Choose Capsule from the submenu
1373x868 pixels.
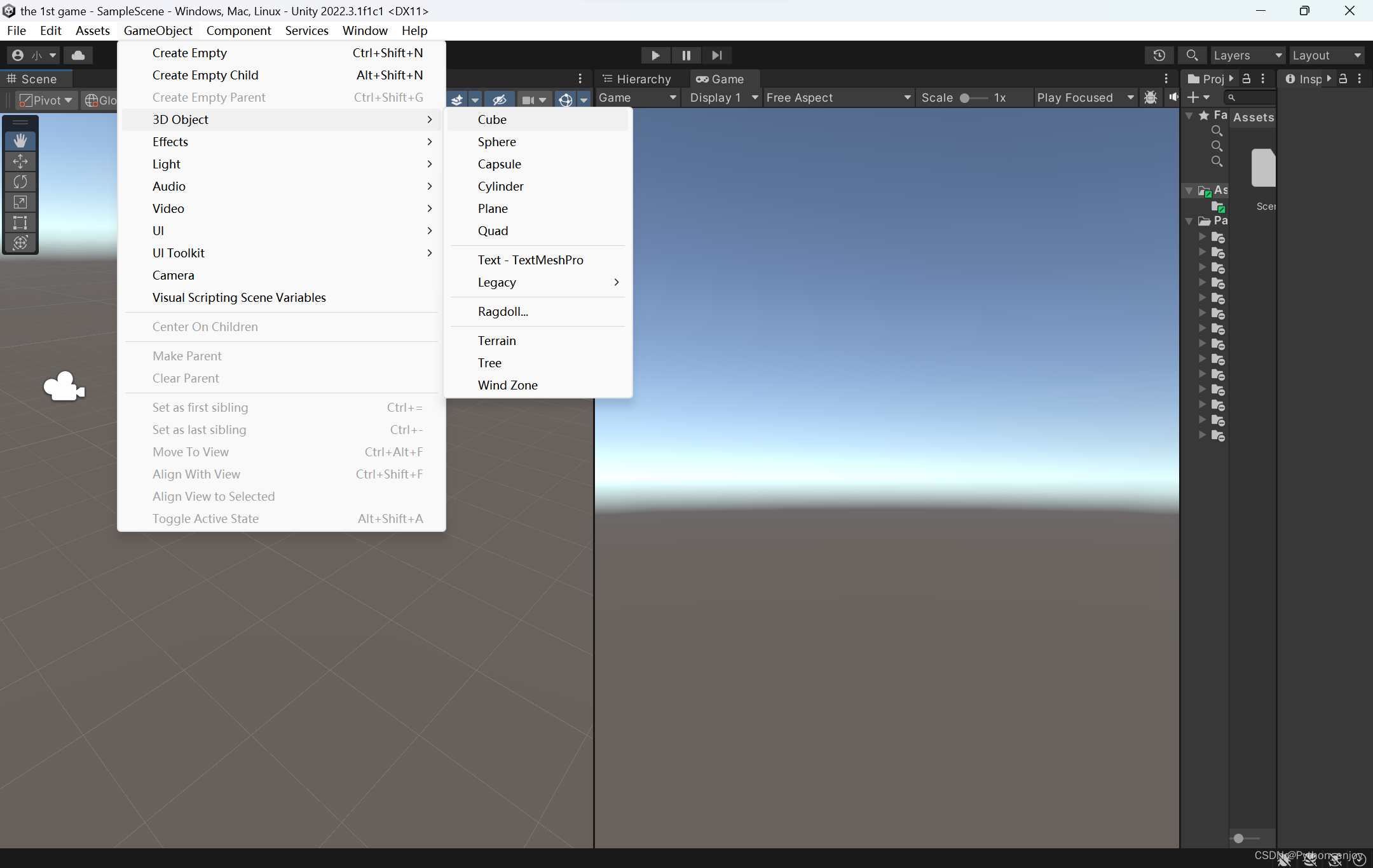tap(538, 164)
